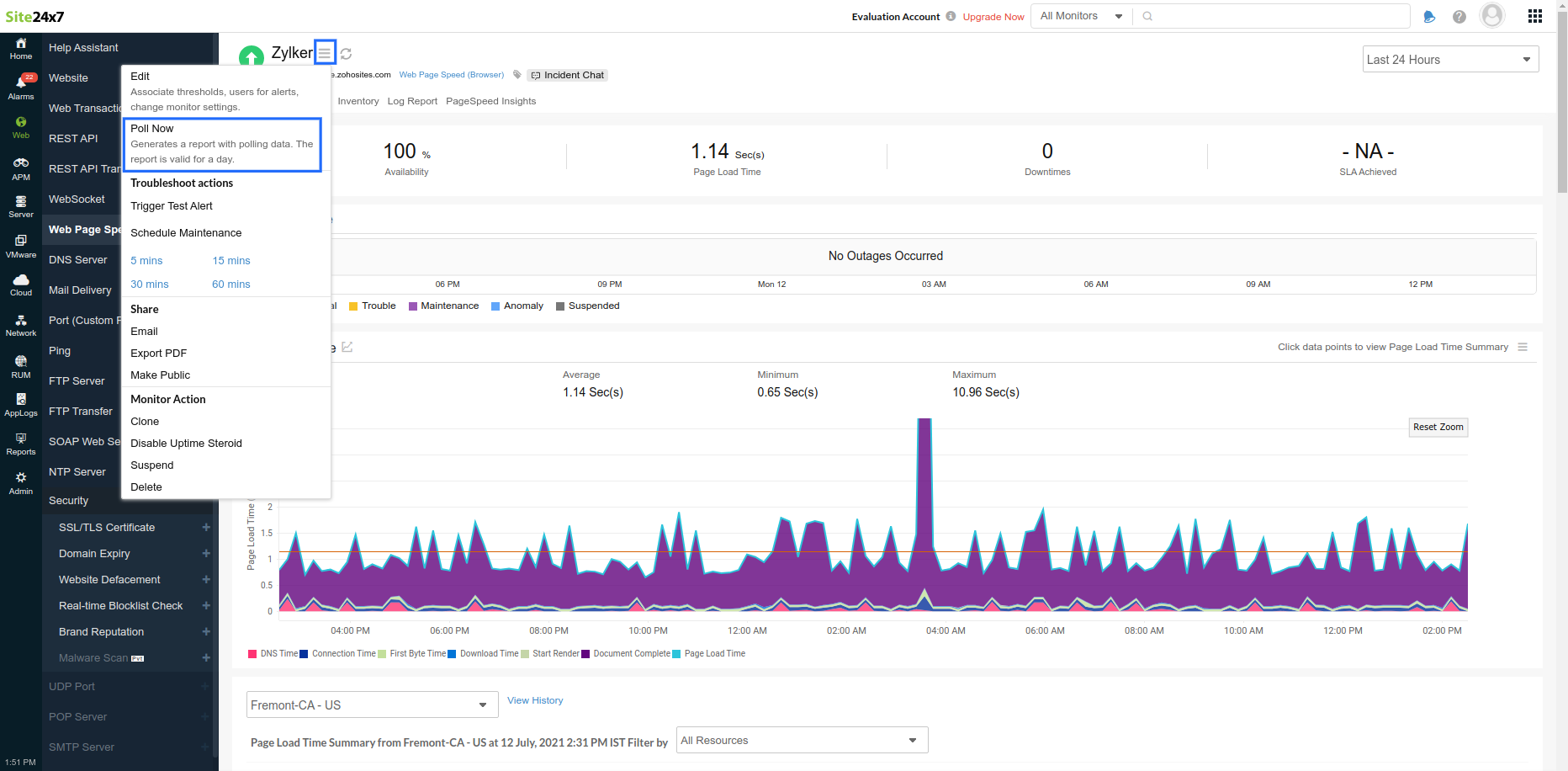1568x771 pixels.
Task: Open the Last 24 Hours dropdown
Action: pos(1450,60)
